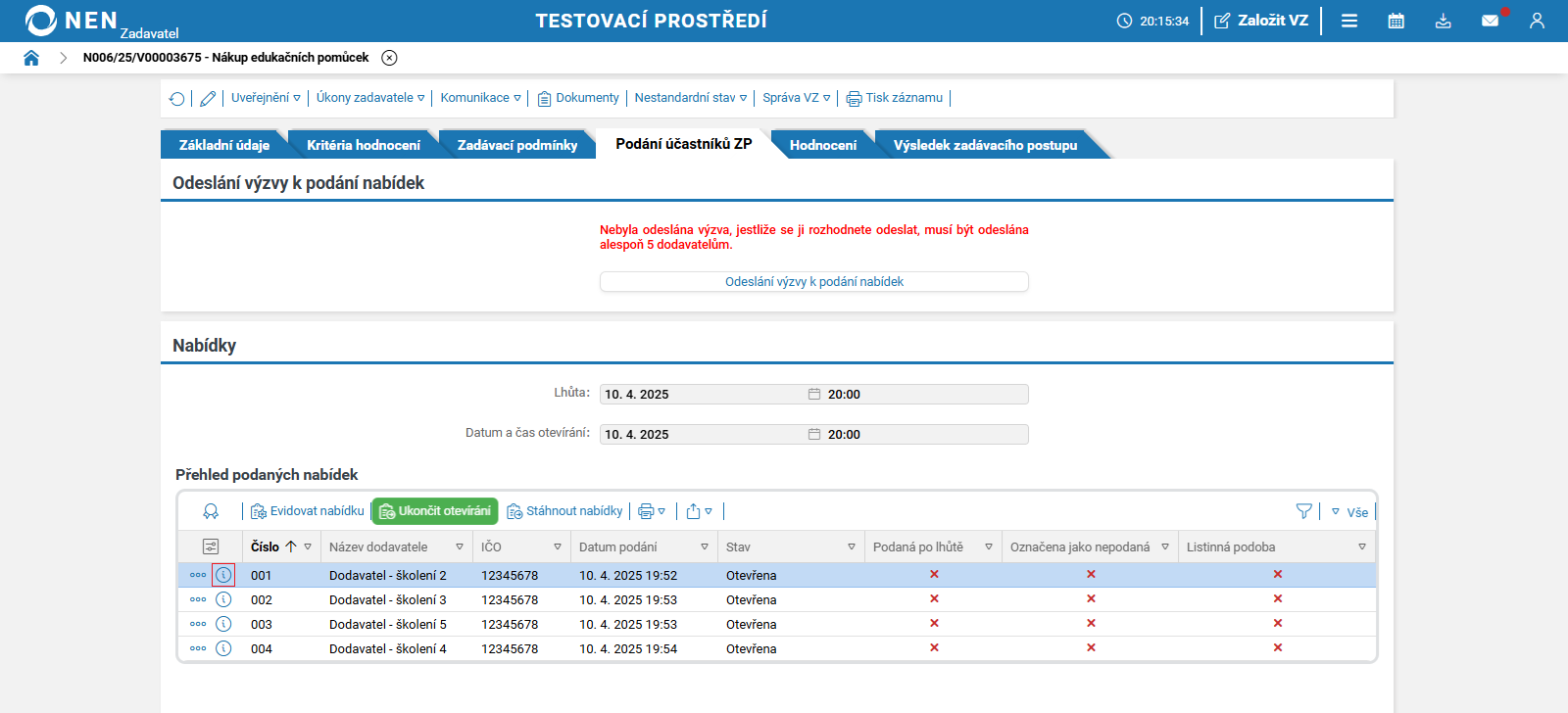Viewport: 1568px width, 713px height.
Task: Open the Nestandardní stav dropdown
Action: [690, 98]
